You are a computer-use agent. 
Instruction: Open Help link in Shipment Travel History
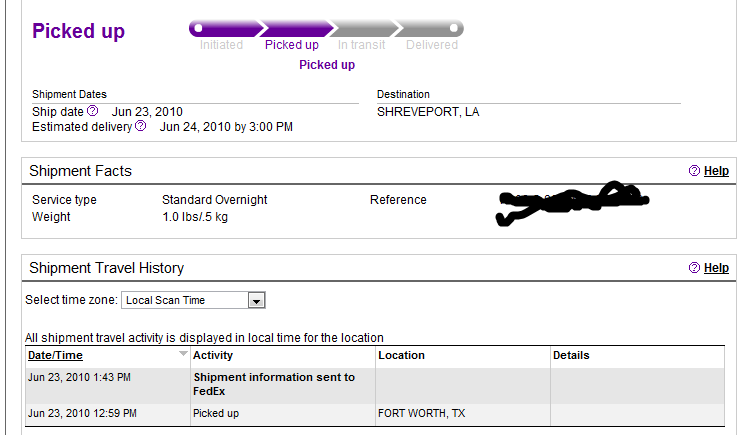716,268
